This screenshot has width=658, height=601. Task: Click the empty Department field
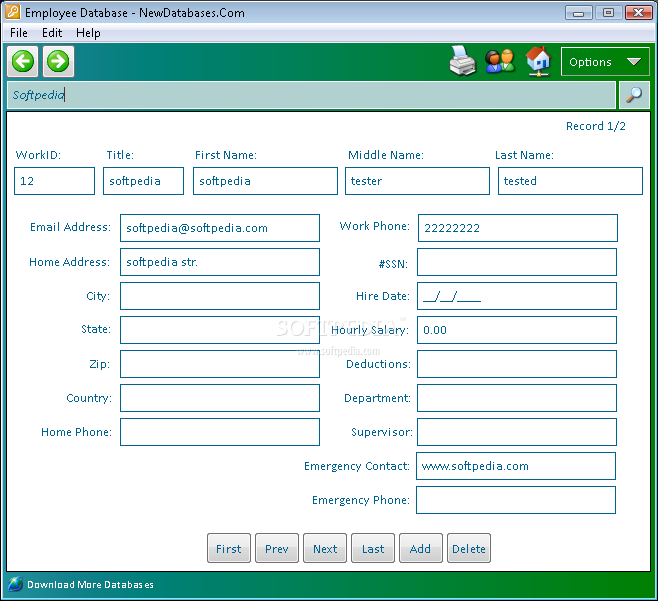517,398
